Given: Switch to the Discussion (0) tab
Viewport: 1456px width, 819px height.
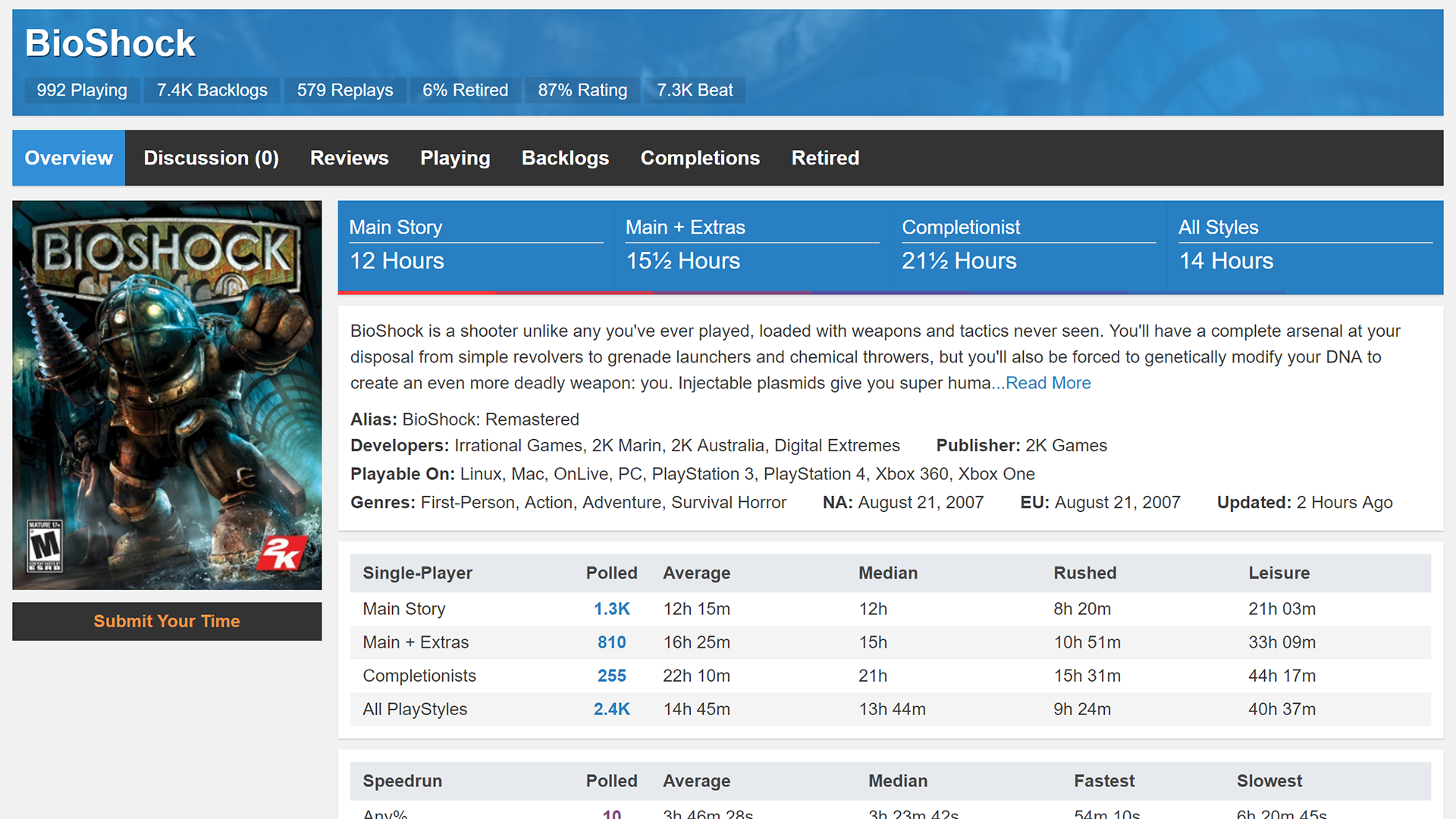Looking at the screenshot, I should (211, 158).
